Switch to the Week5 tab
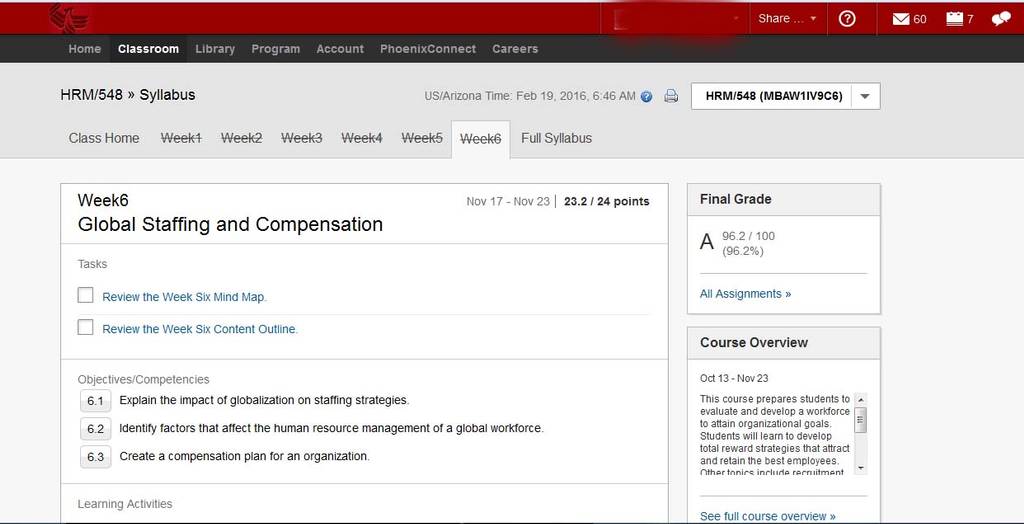Image resolution: width=1024 pixels, height=524 pixels. point(422,138)
